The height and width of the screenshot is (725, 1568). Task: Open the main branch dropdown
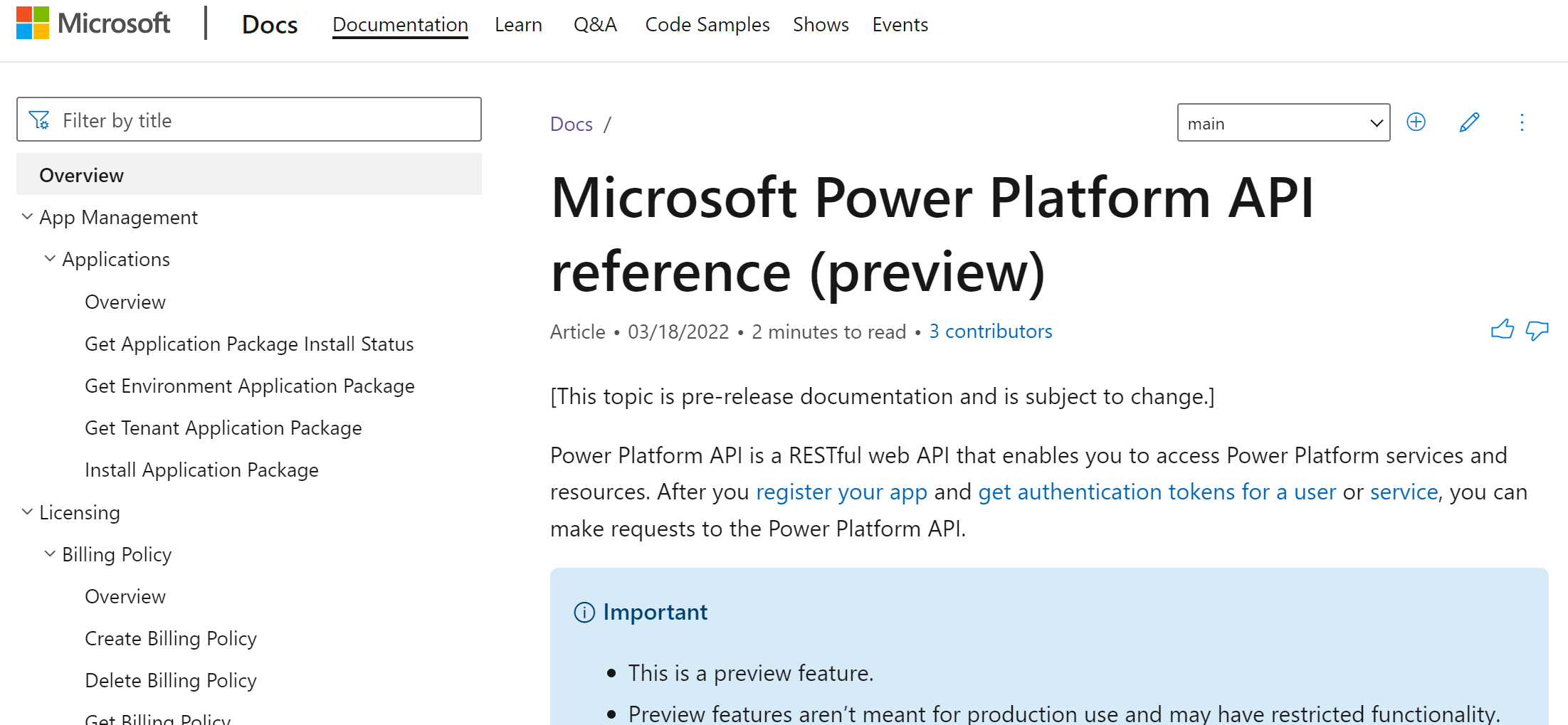[1283, 122]
